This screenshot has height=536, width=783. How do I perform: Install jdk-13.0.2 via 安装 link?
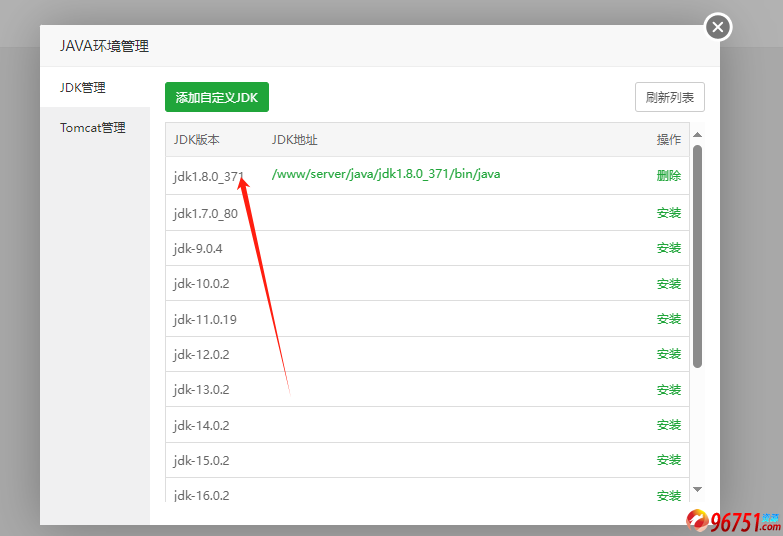point(669,390)
